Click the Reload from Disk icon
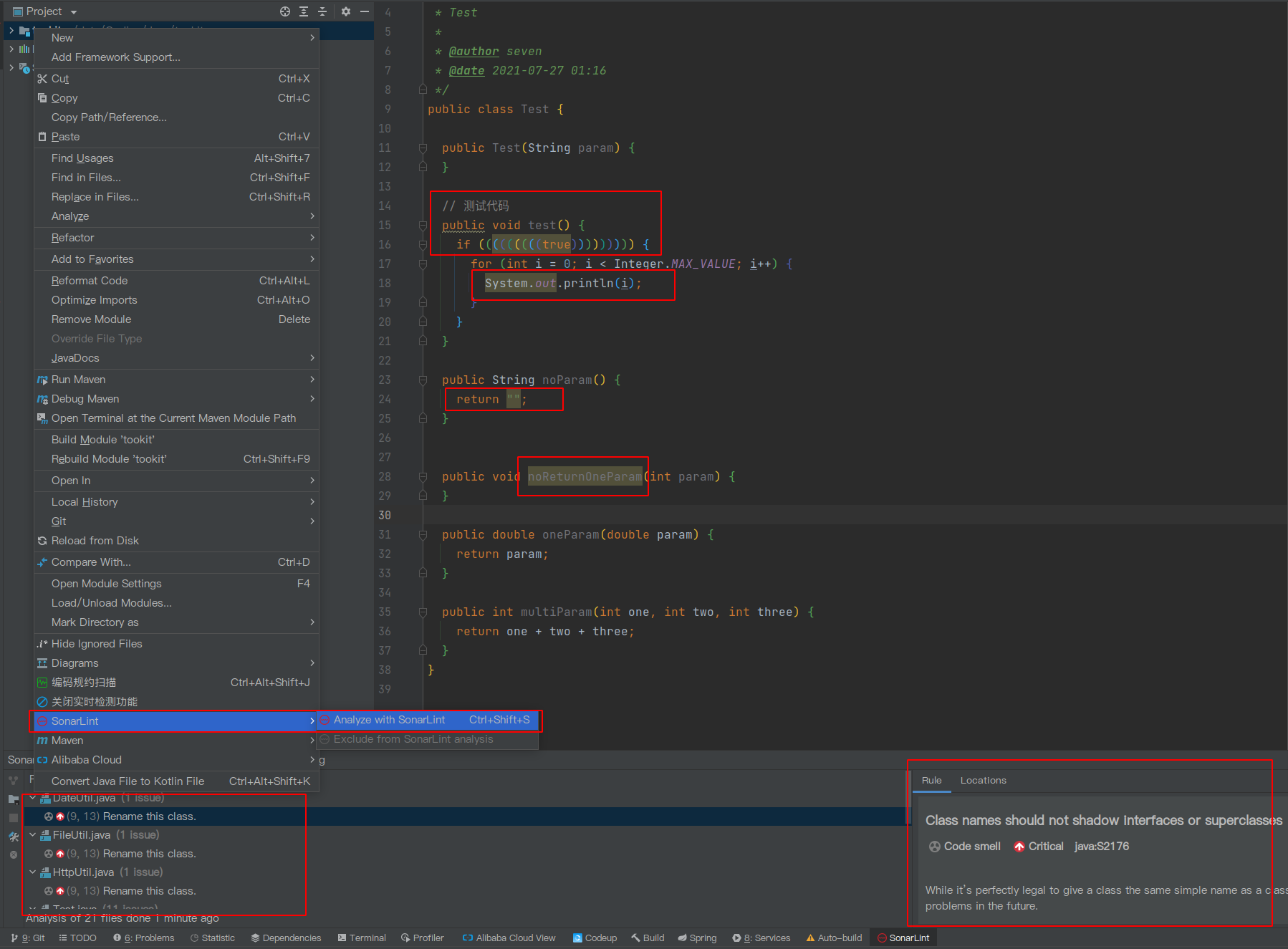This screenshot has width=1288, height=949. click(x=42, y=541)
